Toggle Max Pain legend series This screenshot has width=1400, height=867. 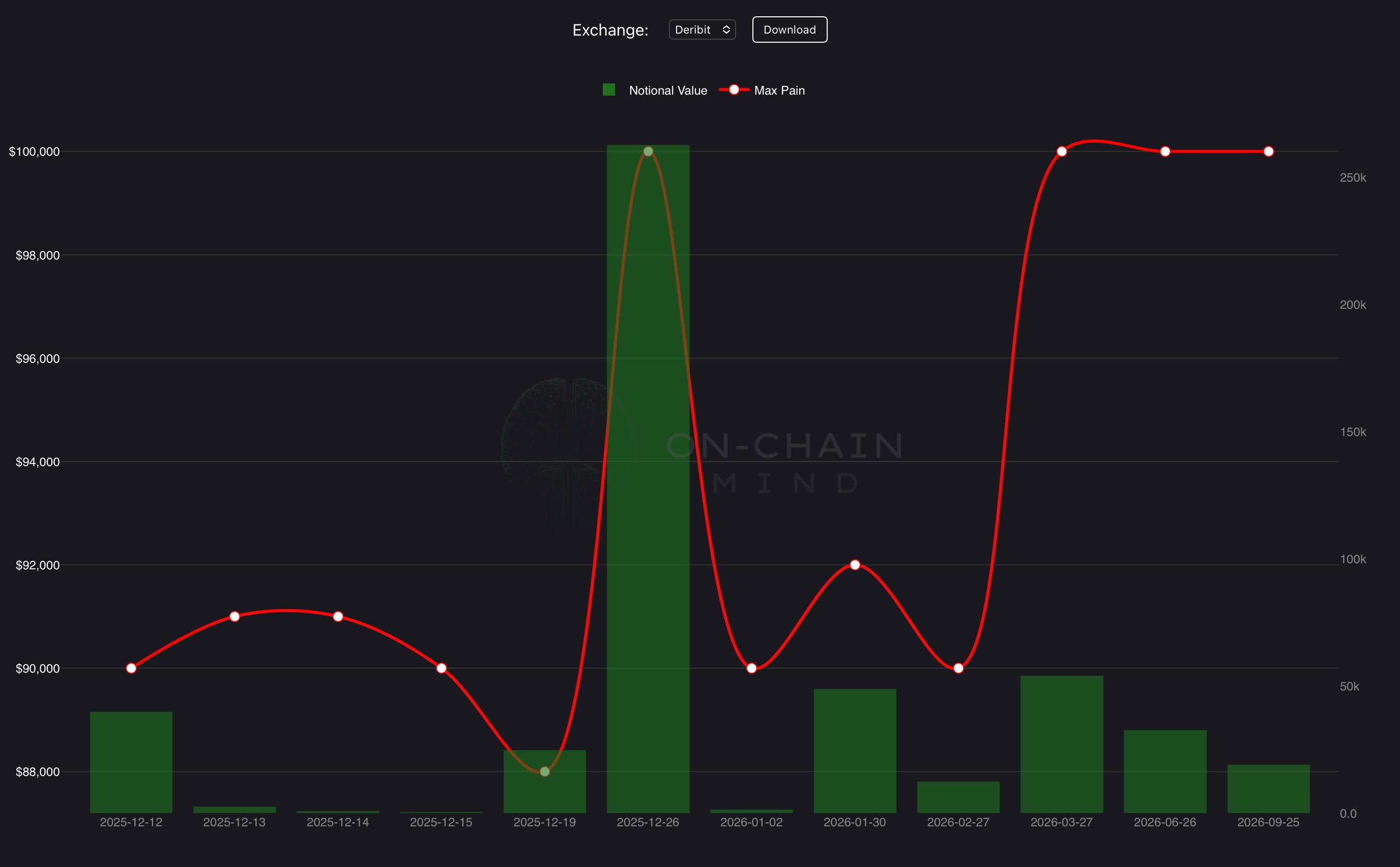(x=779, y=91)
